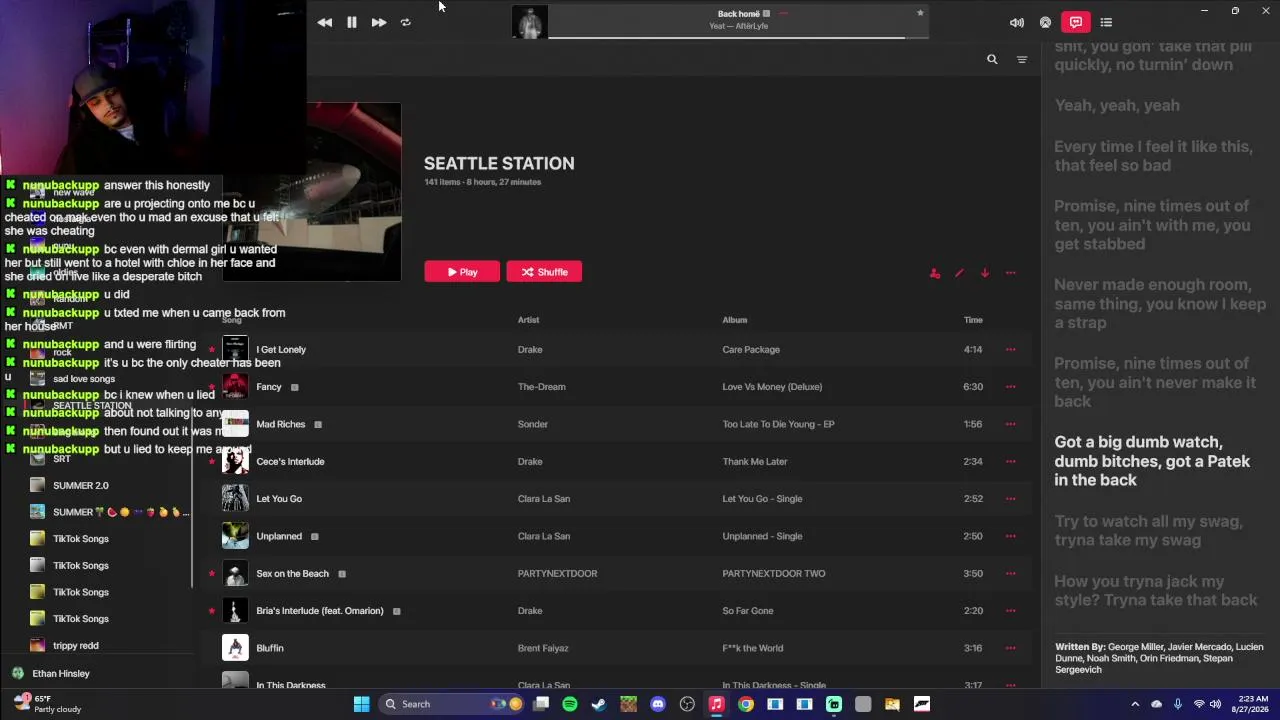This screenshot has height=720, width=1280.
Task: Open OBS Studio from the taskbar
Action: tap(687, 704)
